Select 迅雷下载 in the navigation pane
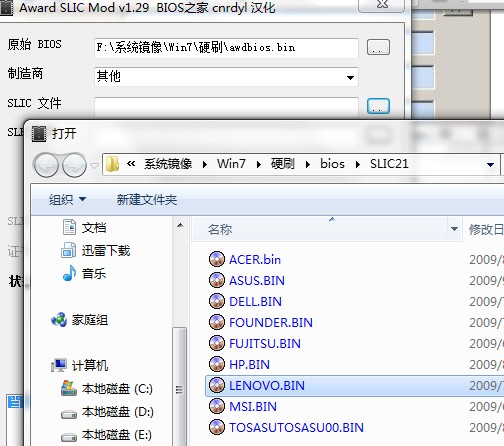The height and width of the screenshot is (446, 504). (x=106, y=250)
